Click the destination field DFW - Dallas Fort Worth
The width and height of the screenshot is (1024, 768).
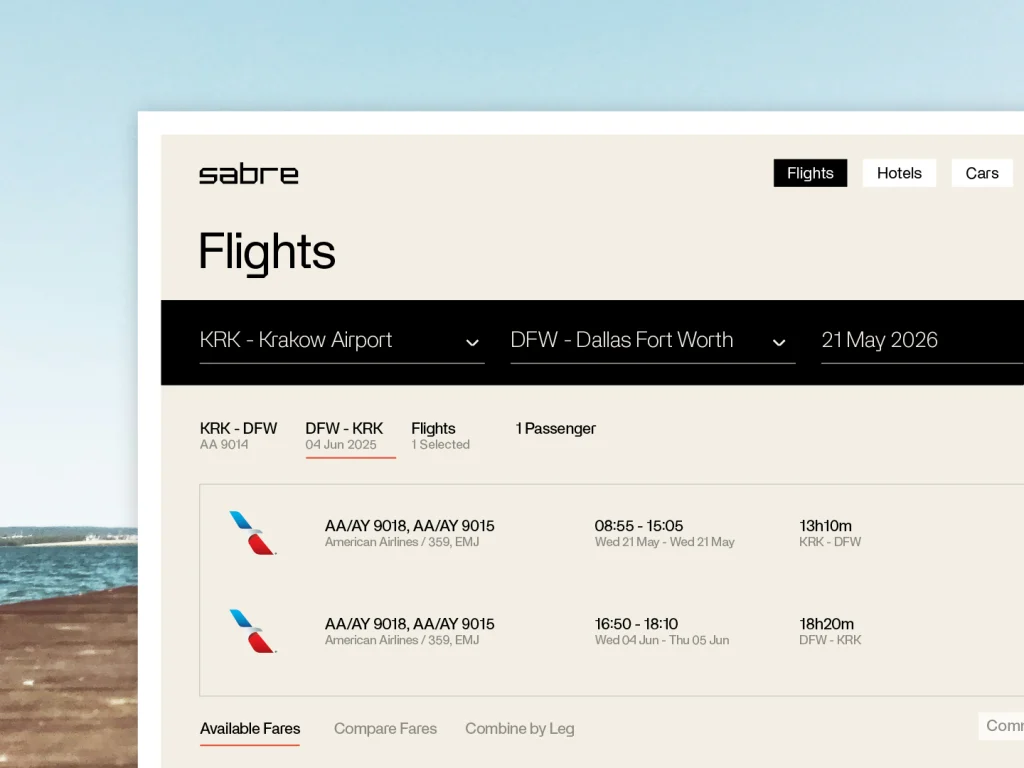click(621, 340)
